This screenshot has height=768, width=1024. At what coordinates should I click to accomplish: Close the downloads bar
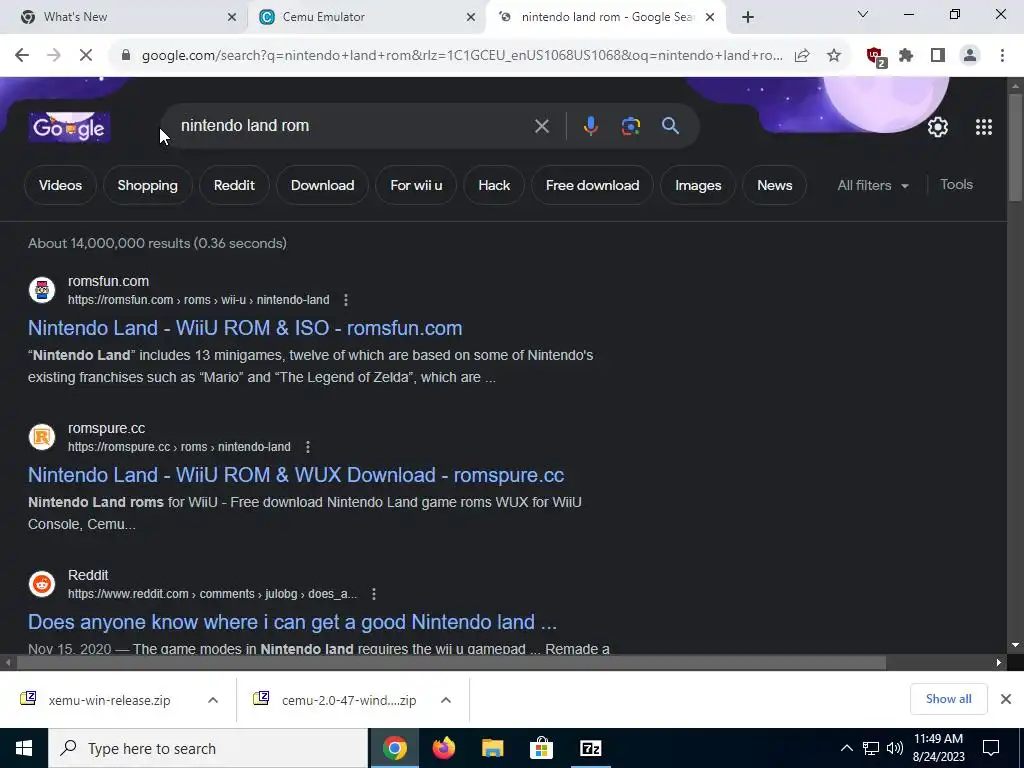point(1006,699)
